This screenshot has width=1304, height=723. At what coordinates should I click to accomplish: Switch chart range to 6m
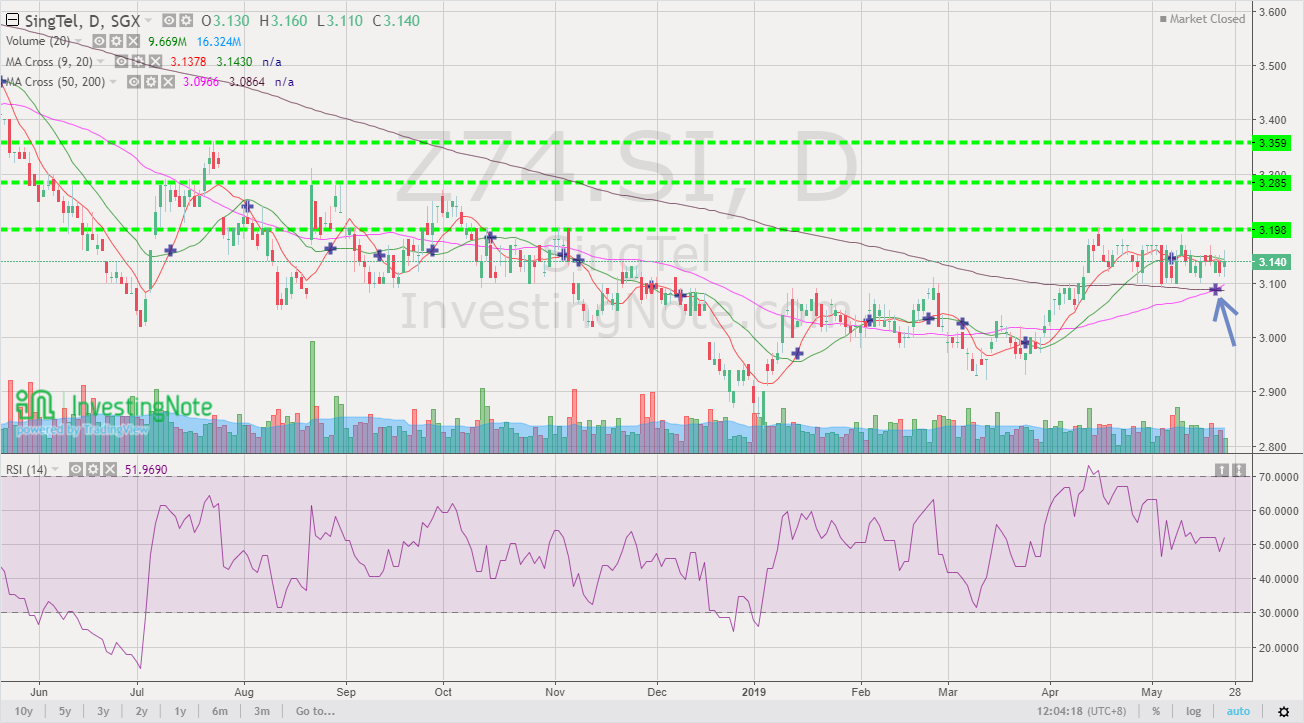[x=220, y=711]
